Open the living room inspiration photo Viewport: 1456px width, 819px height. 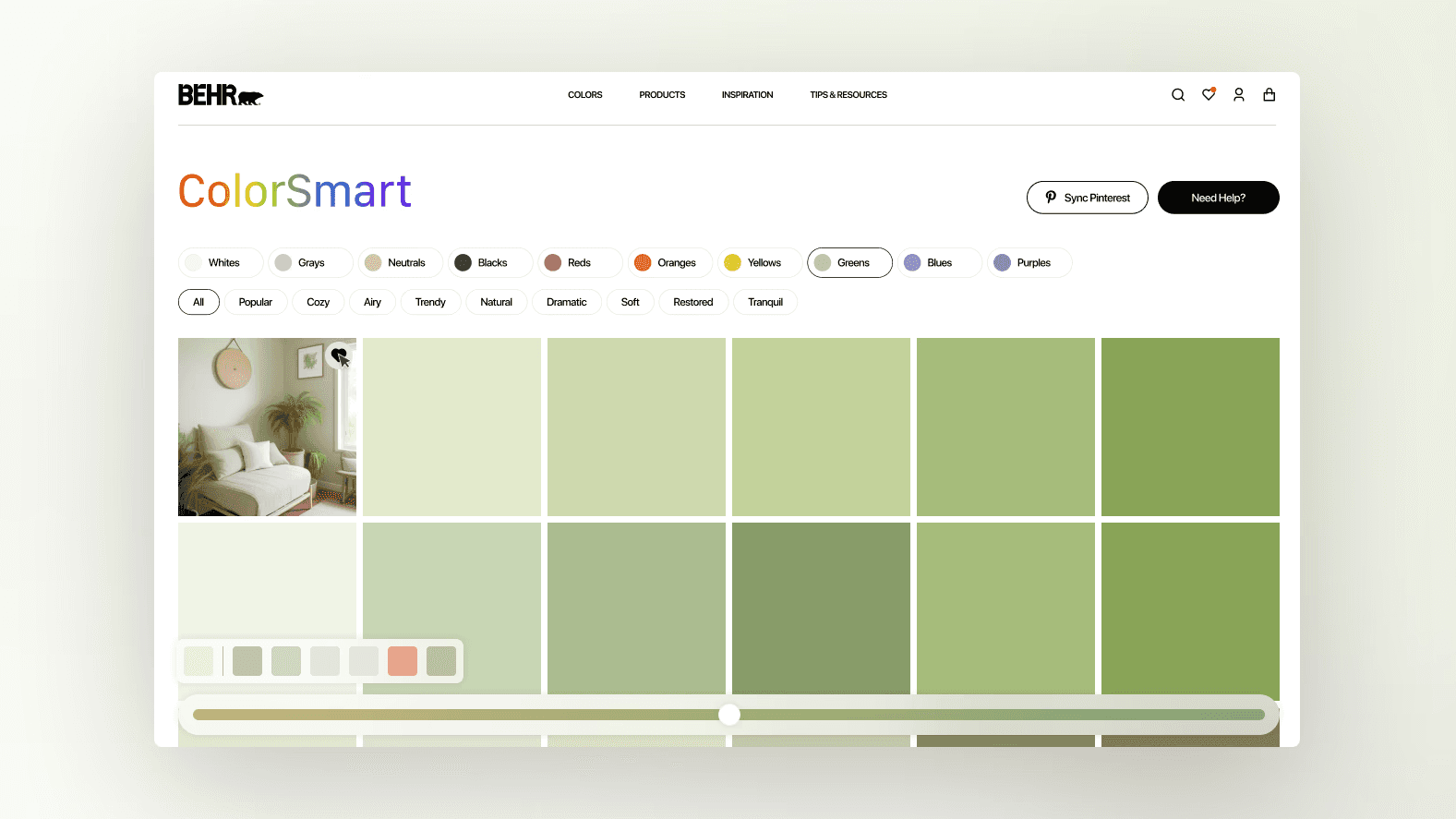[x=267, y=427]
